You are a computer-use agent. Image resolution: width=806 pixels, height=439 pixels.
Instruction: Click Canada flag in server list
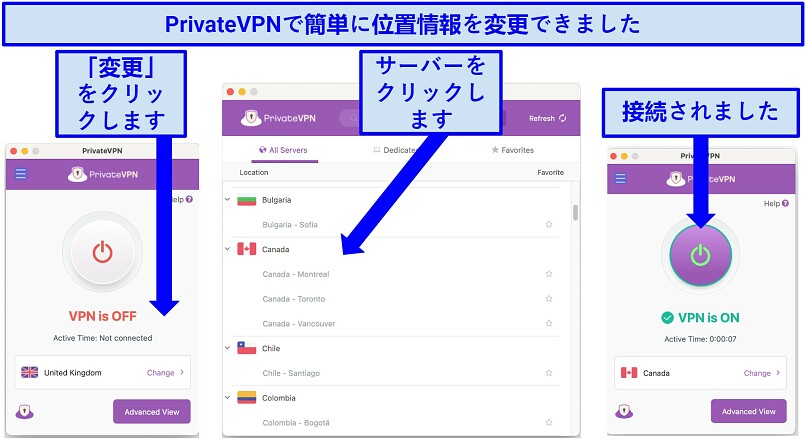point(246,249)
